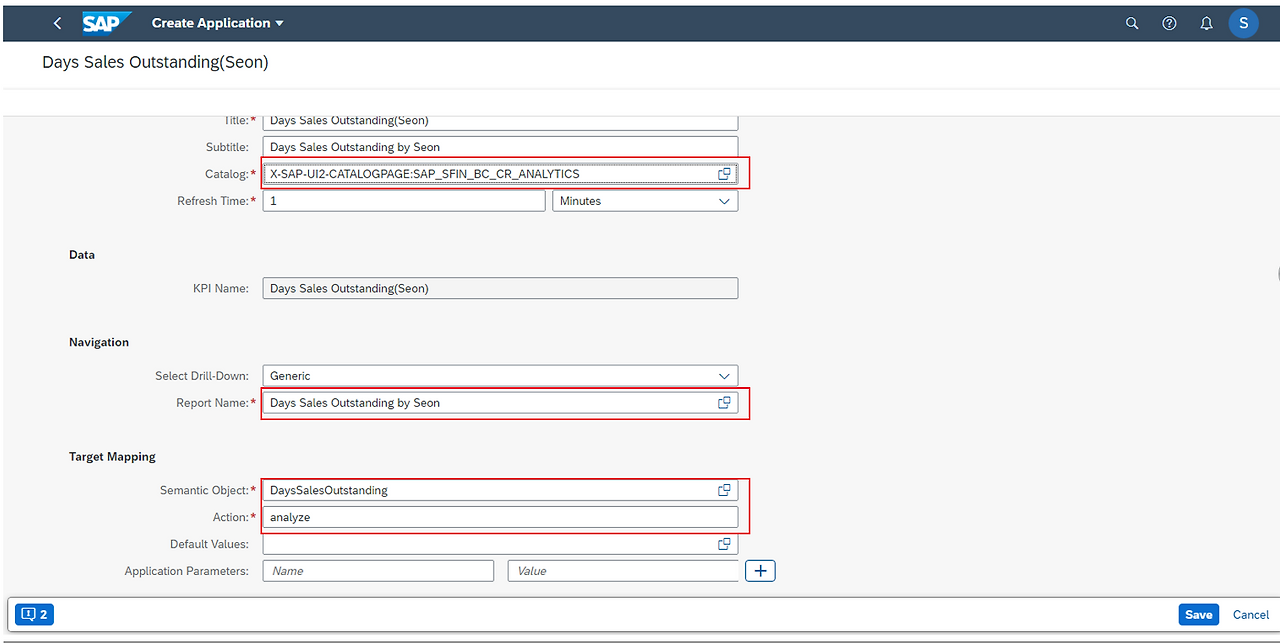Edit the Subtitle input field
Screen dimensions: 1280x643
pyautogui.click(x=500, y=147)
